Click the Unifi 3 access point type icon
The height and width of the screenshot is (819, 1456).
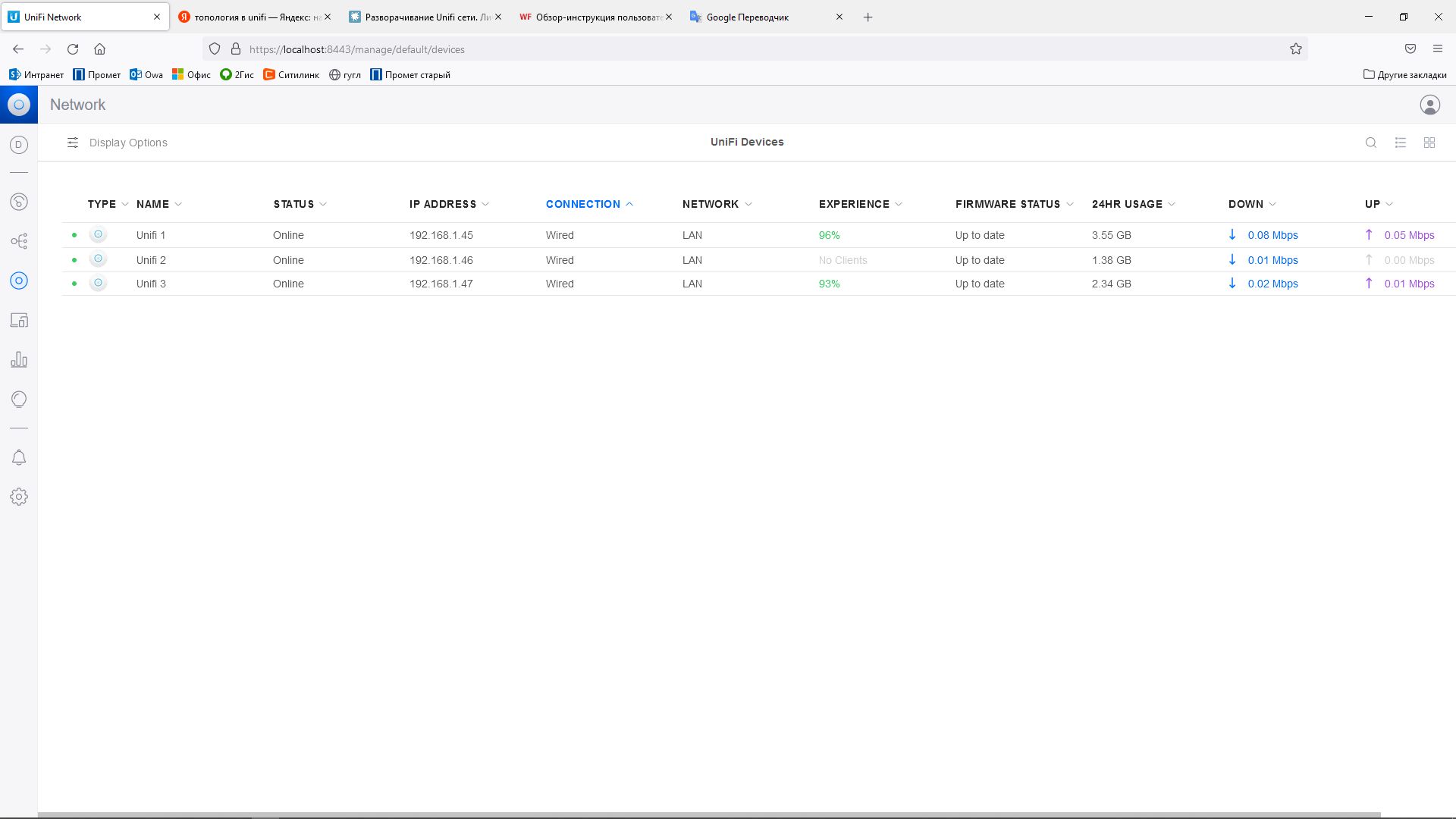[x=98, y=283]
